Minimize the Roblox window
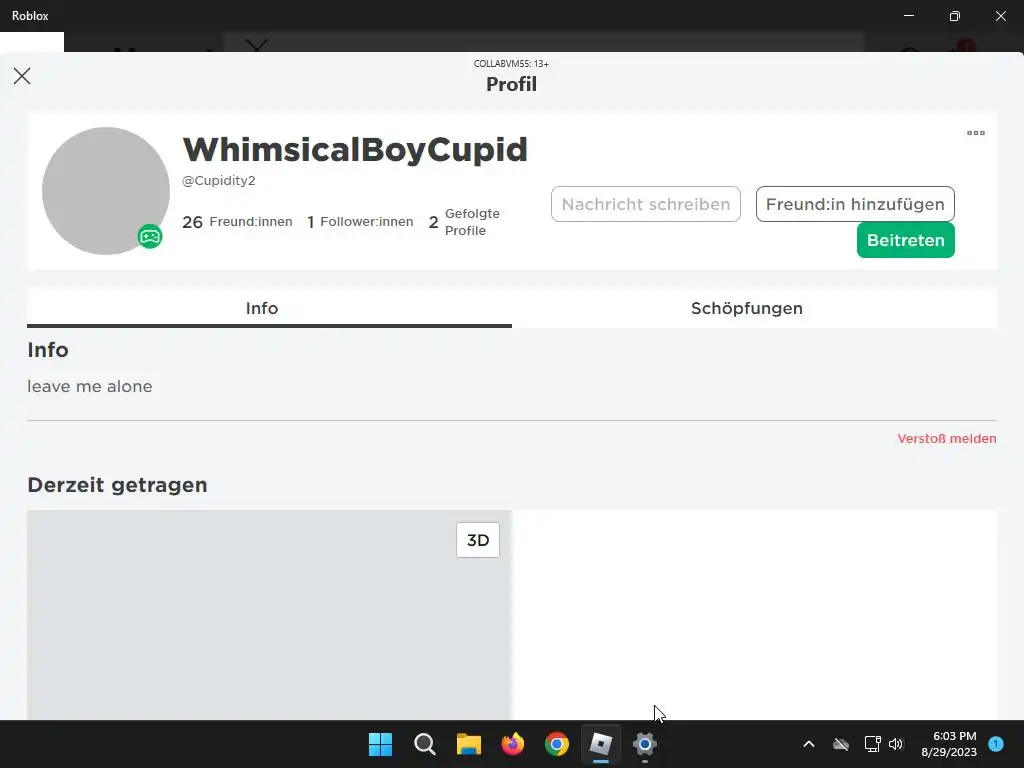Viewport: 1024px width, 768px height. [909, 16]
